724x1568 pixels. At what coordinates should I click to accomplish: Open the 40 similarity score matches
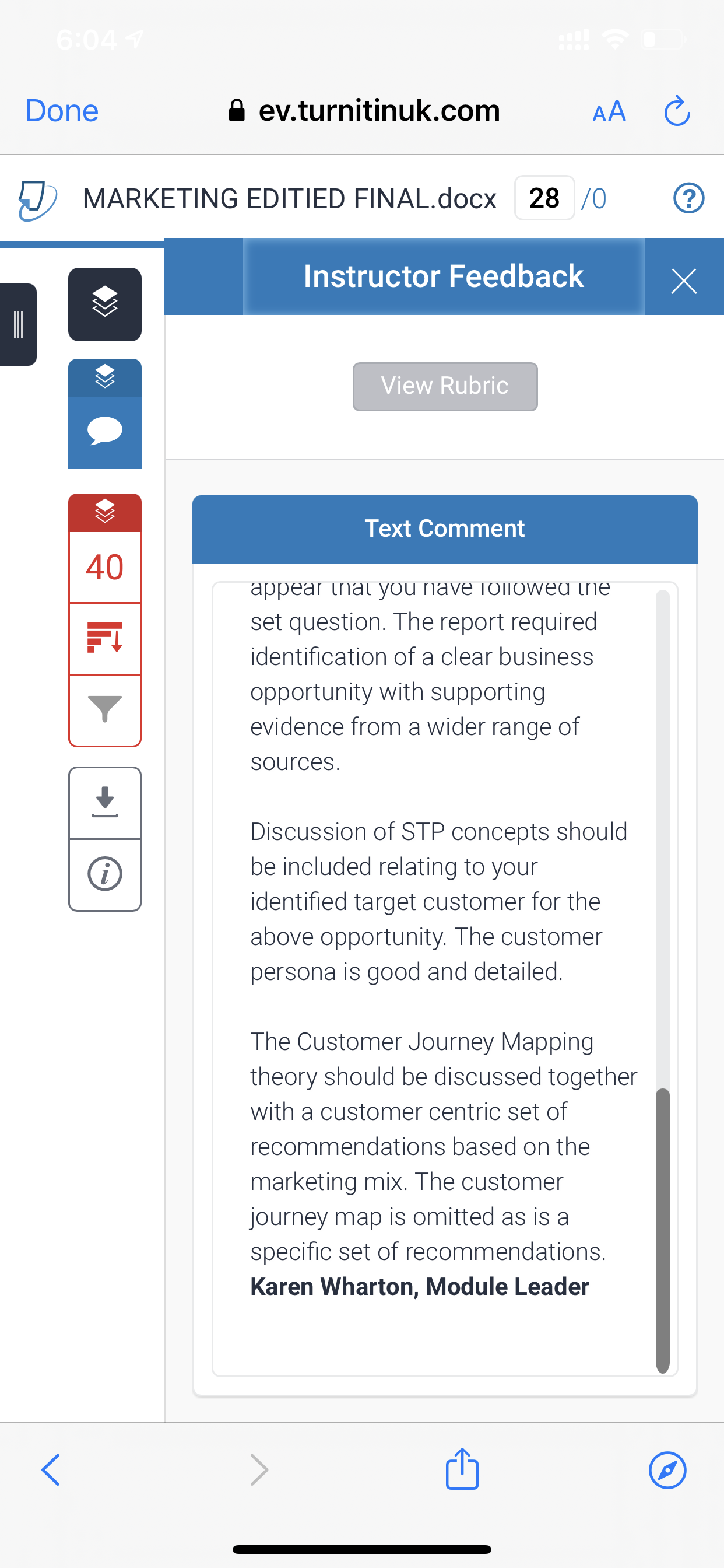coord(105,568)
